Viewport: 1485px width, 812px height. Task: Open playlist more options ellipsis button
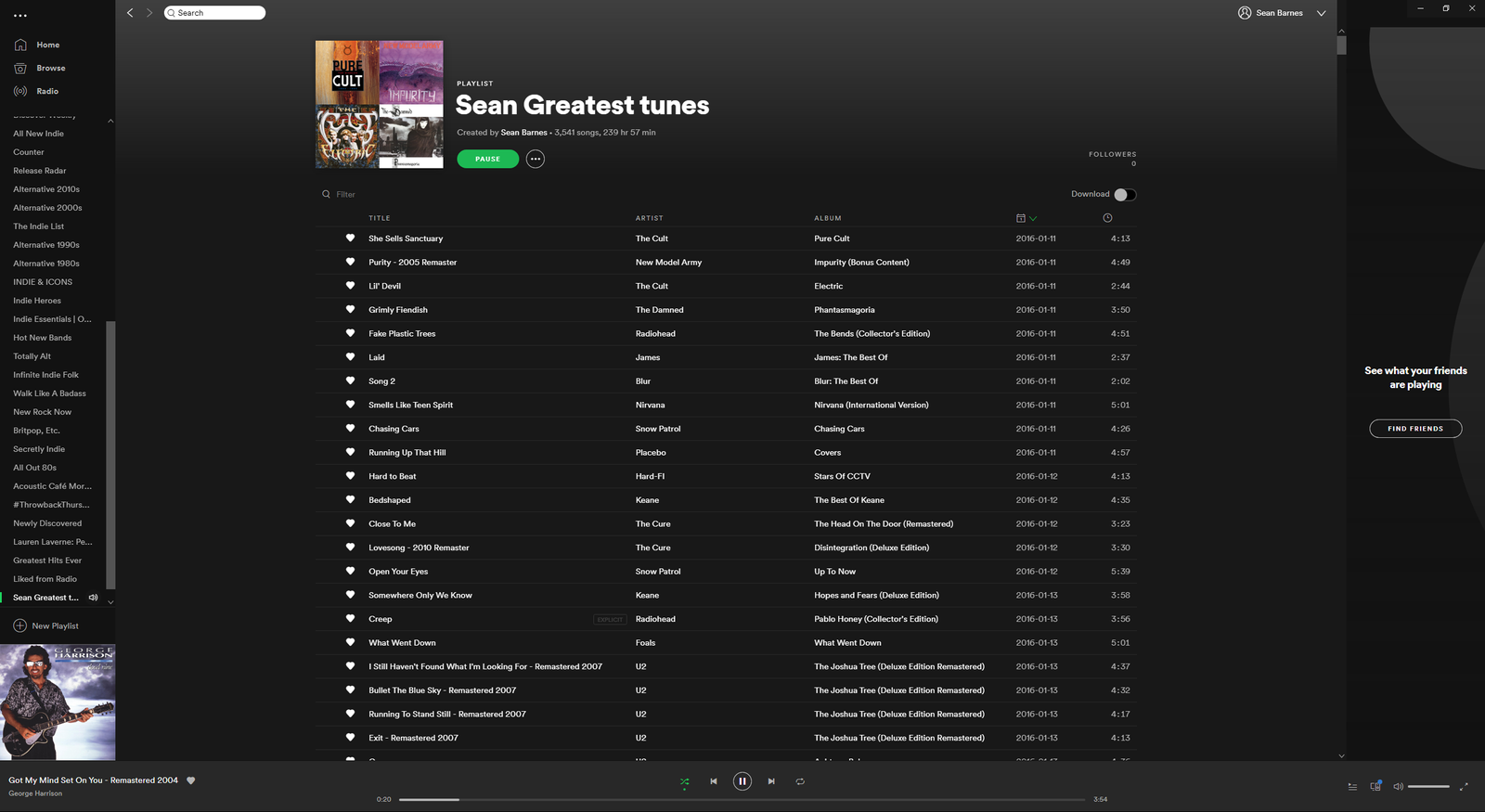click(536, 159)
